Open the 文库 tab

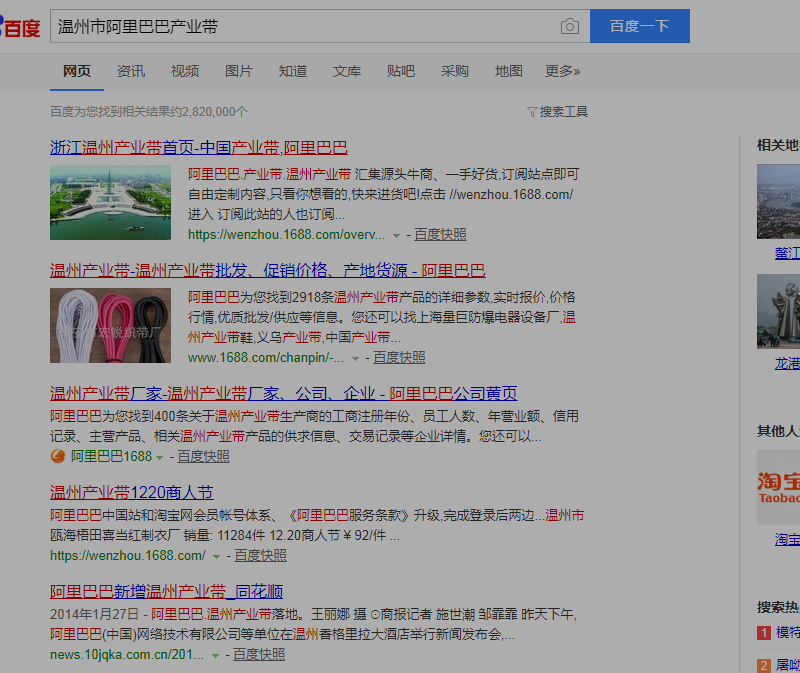[x=347, y=71]
